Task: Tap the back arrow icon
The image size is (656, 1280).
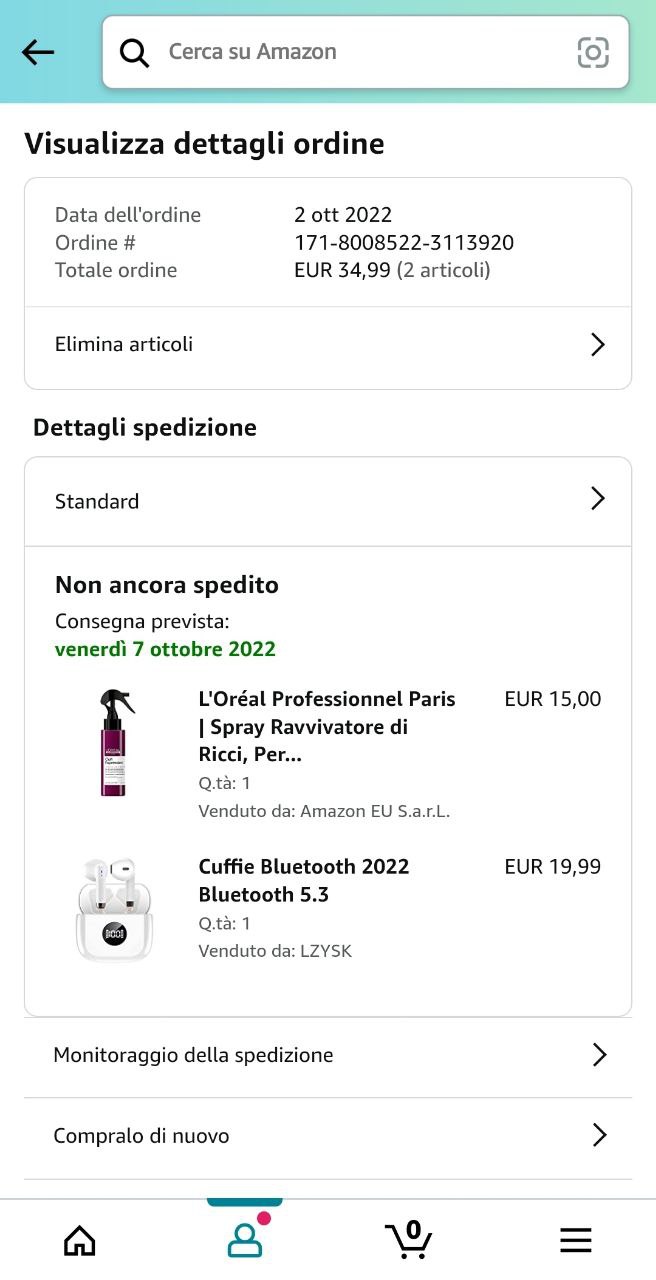Action: [38, 52]
